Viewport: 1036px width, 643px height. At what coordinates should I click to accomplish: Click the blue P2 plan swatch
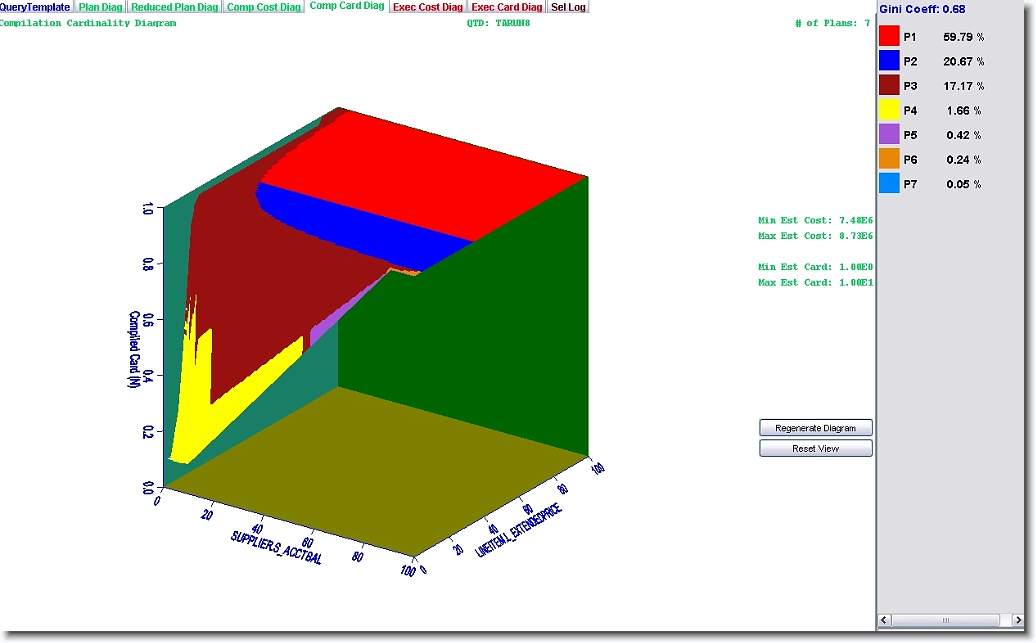[x=889, y=61]
